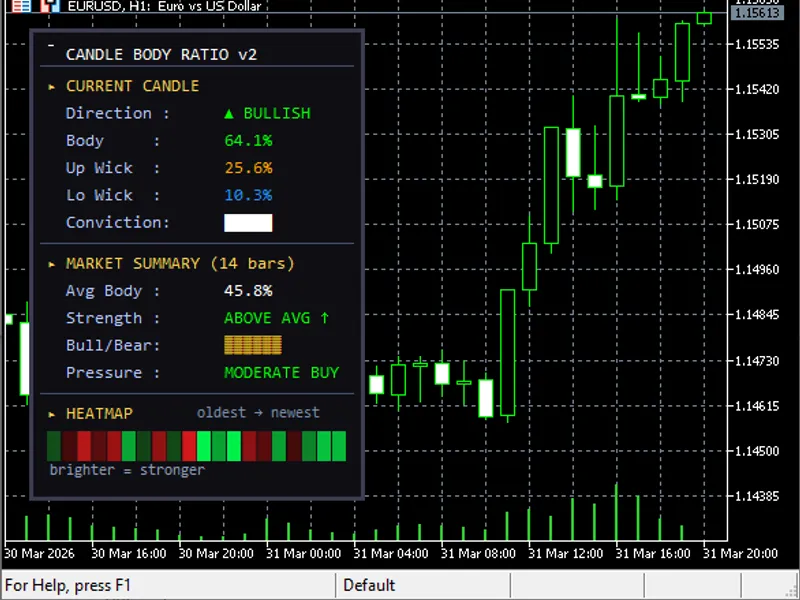Image resolution: width=800 pixels, height=600 pixels.
Task: Collapse the Candle Body Ratio panel with the dash button
Action: pyautogui.click(x=51, y=46)
